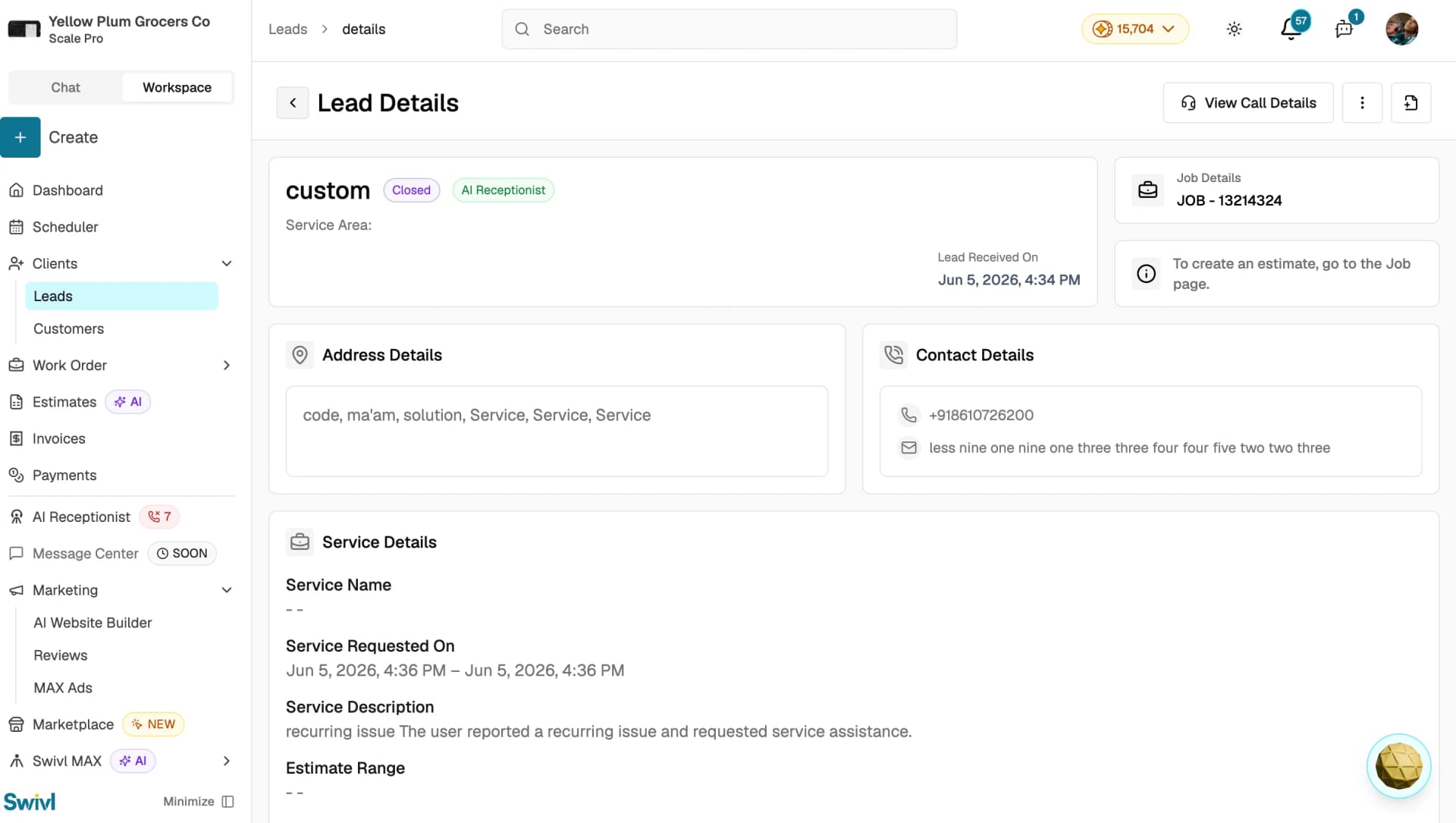Open chat messages icon with 1 badge
The width and height of the screenshot is (1456, 823).
[1344, 29]
